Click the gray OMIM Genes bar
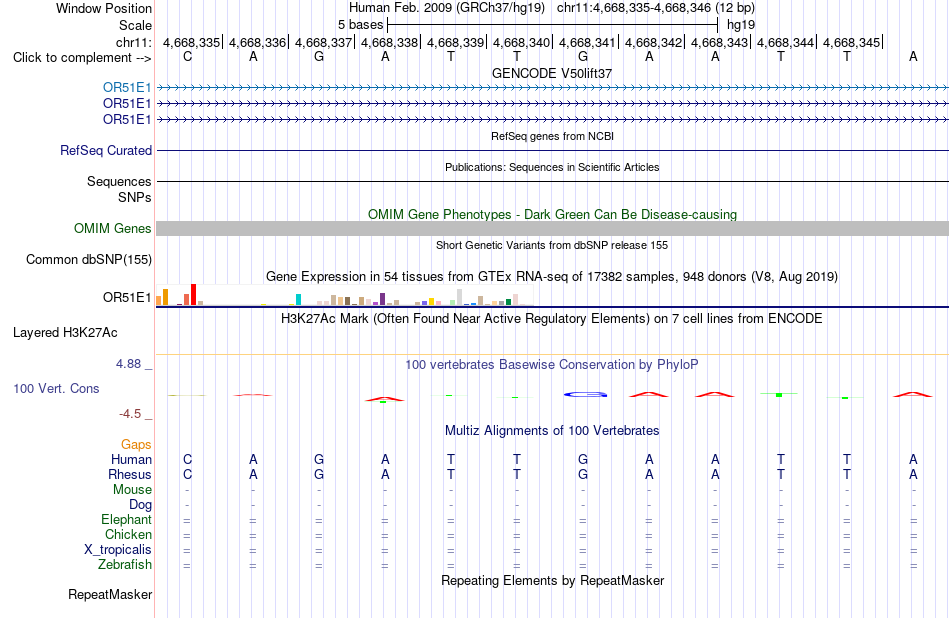The height and width of the screenshot is (618, 950). (553, 228)
